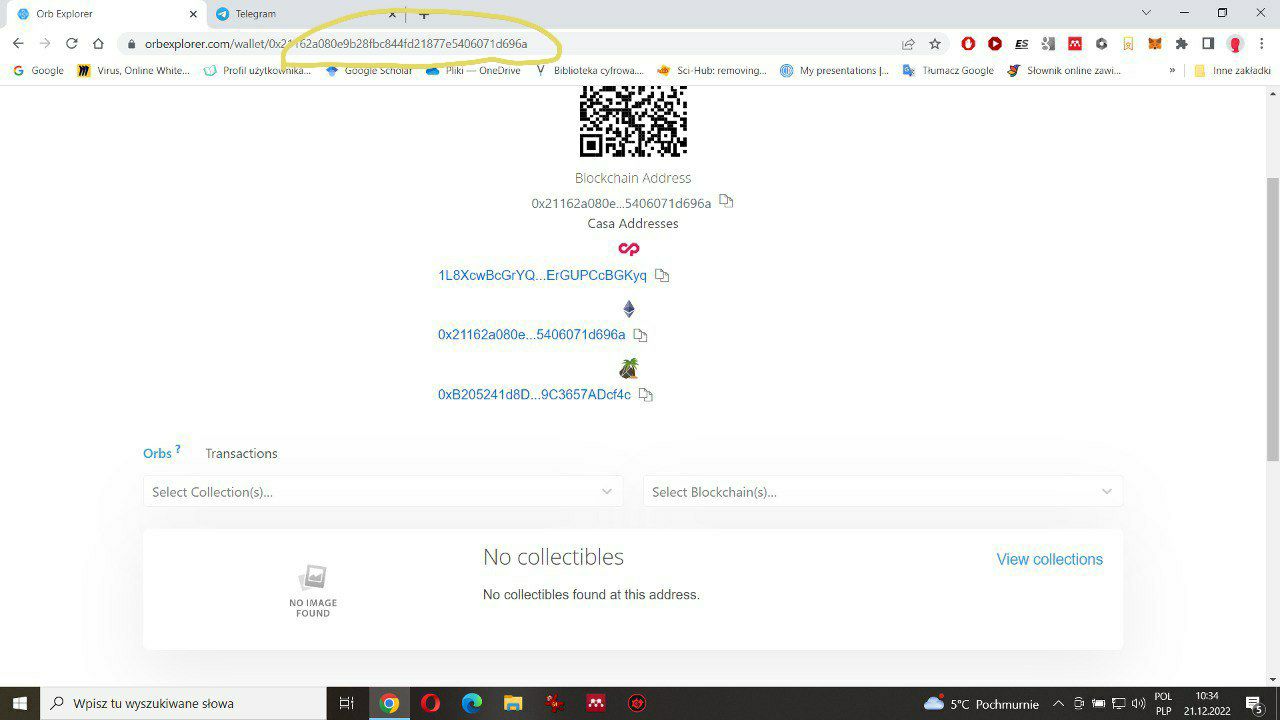Open Microsoft Edge from the taskbar

[x=471, y=703]
